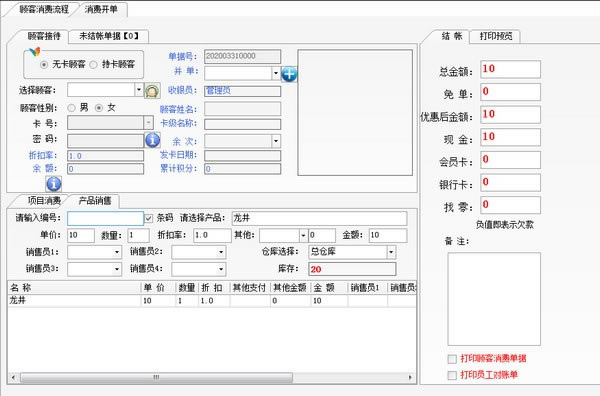
Task: Open the 并单 dropdown arrow
Action: (x=276, y=73)
